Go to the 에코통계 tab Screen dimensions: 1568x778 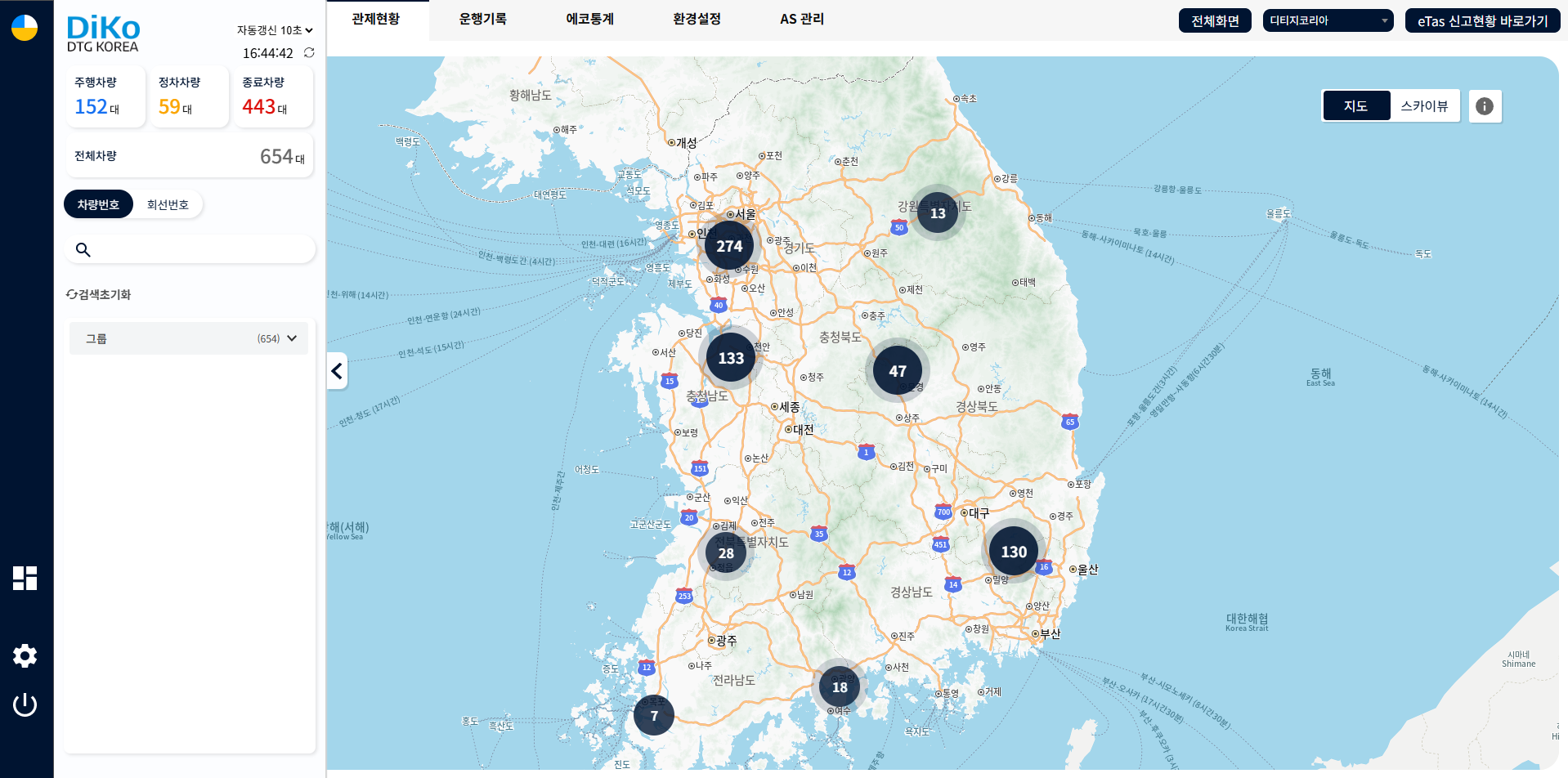(x=589, y=19)
